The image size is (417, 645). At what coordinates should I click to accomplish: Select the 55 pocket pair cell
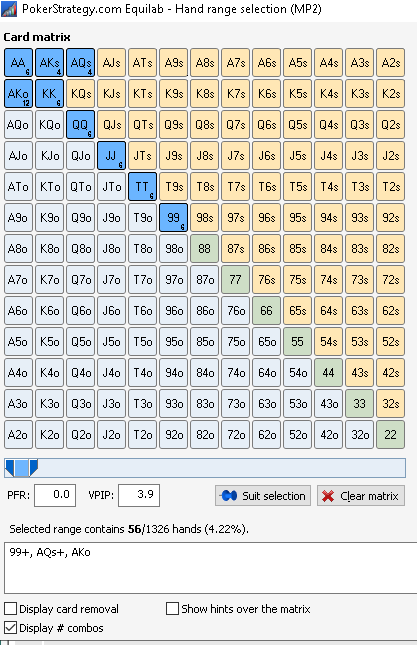(298, 341)
